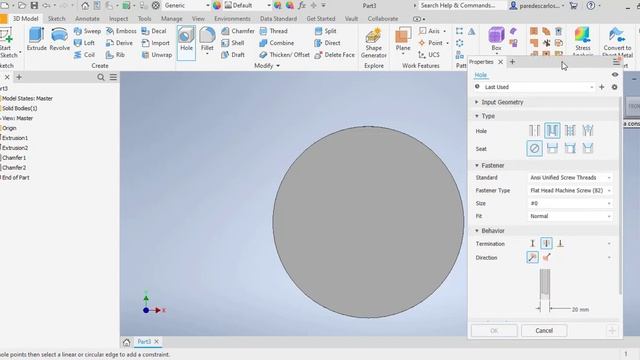
Task: Select the Split tool
Action: [x=326, y=31]
